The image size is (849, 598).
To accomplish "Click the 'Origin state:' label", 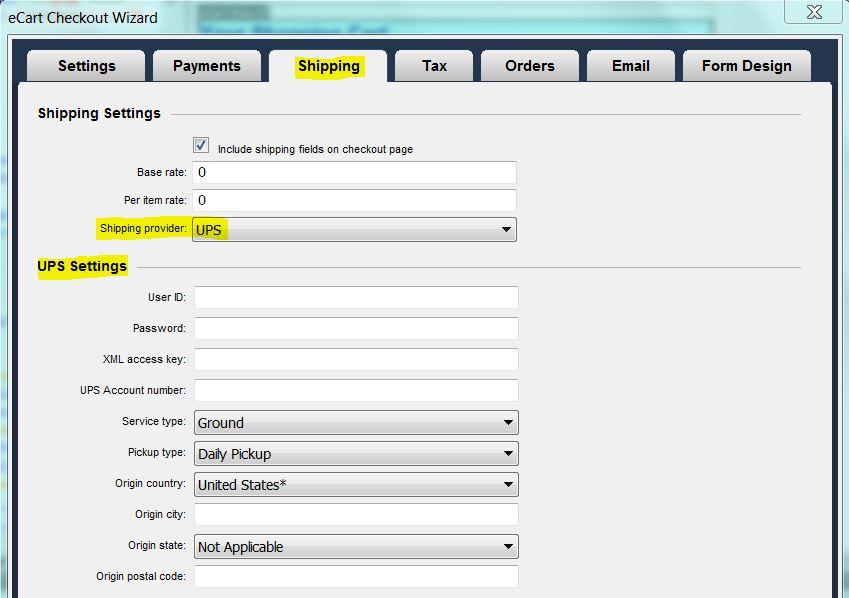I will [157, 545].
